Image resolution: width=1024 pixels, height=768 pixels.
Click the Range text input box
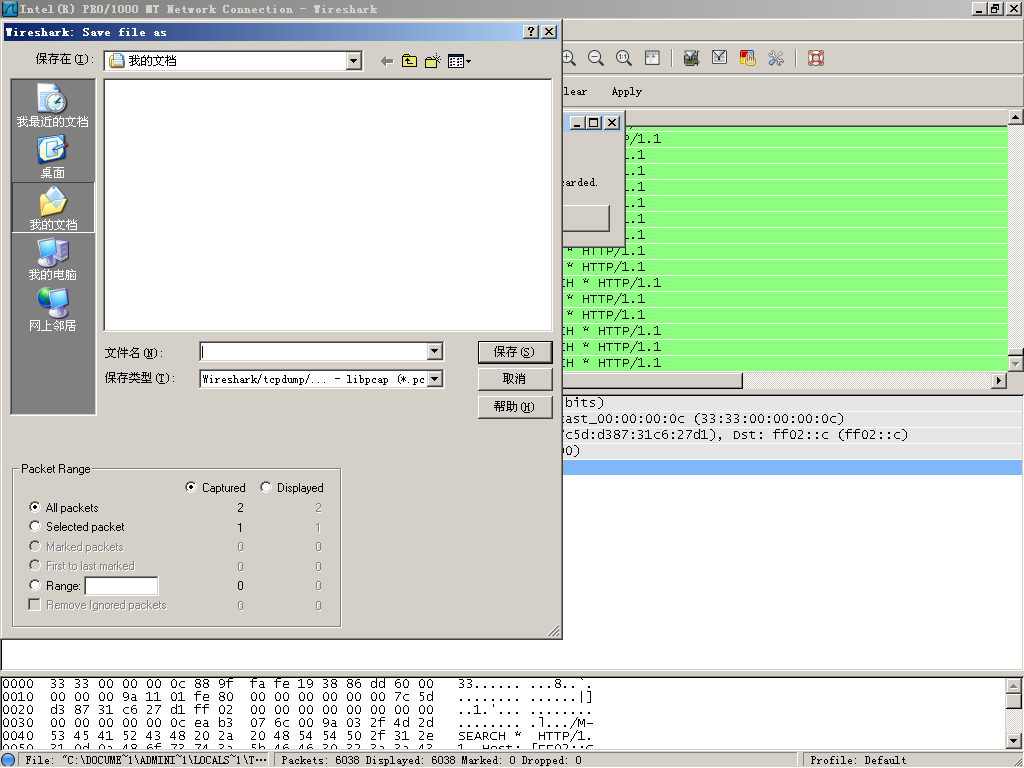[x=121, y=586]
